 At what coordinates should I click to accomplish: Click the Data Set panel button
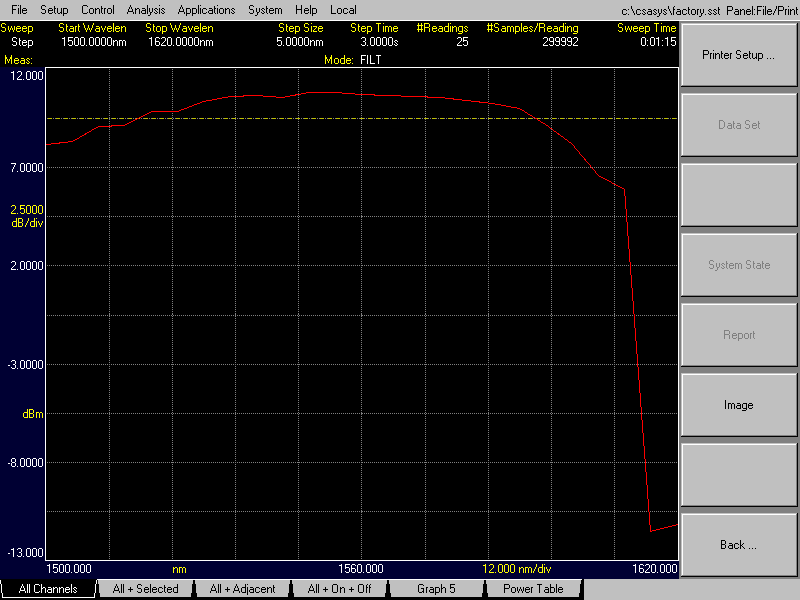[739, 124]
